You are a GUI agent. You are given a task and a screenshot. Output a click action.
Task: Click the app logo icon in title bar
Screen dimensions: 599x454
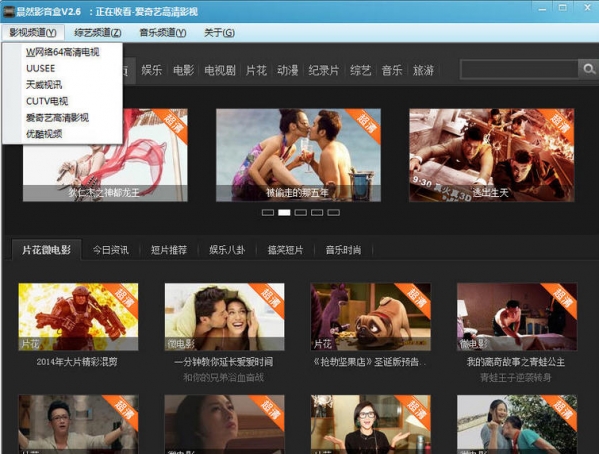(8, 11)
